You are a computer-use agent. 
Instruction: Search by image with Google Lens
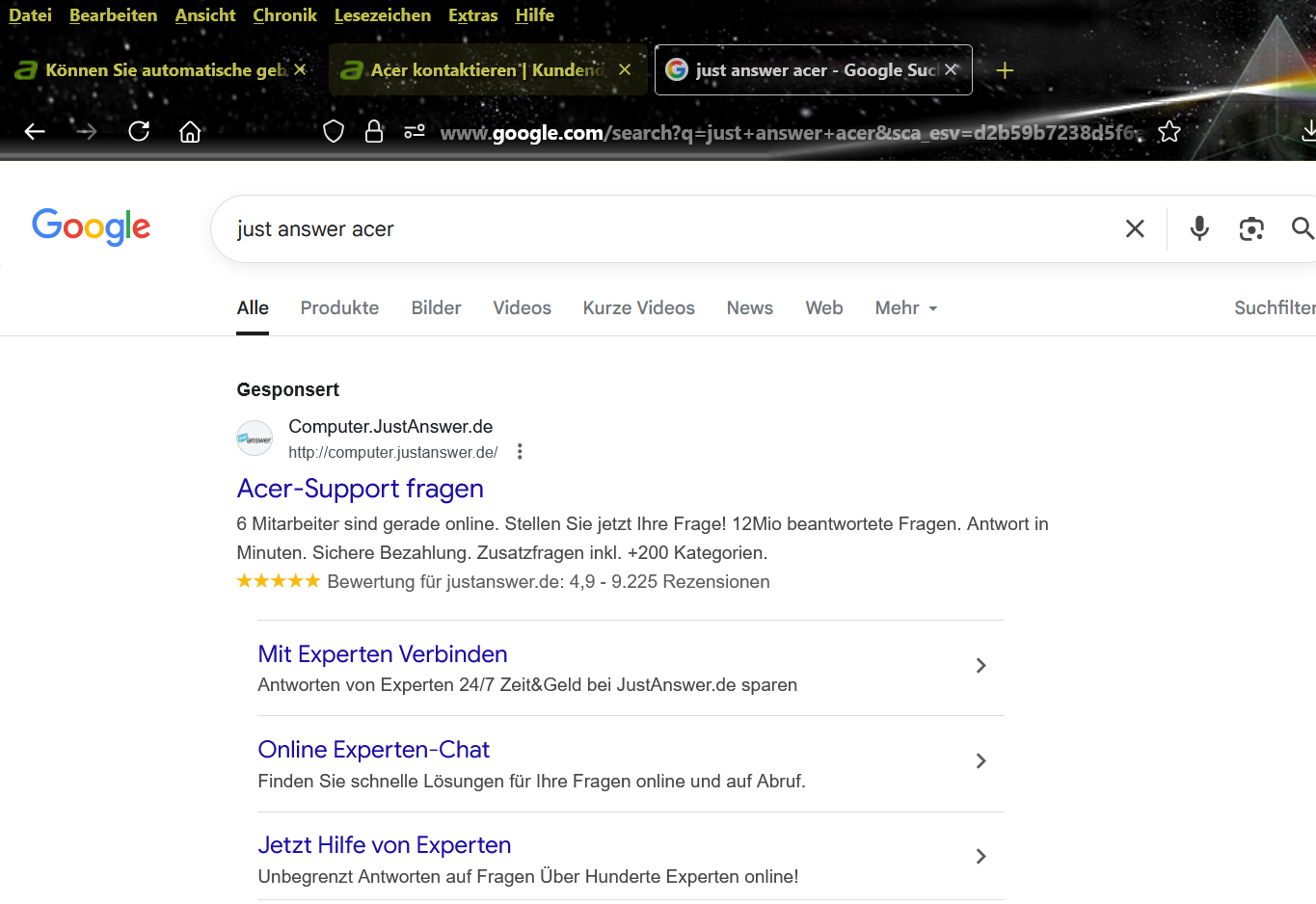coord(1251,228)
